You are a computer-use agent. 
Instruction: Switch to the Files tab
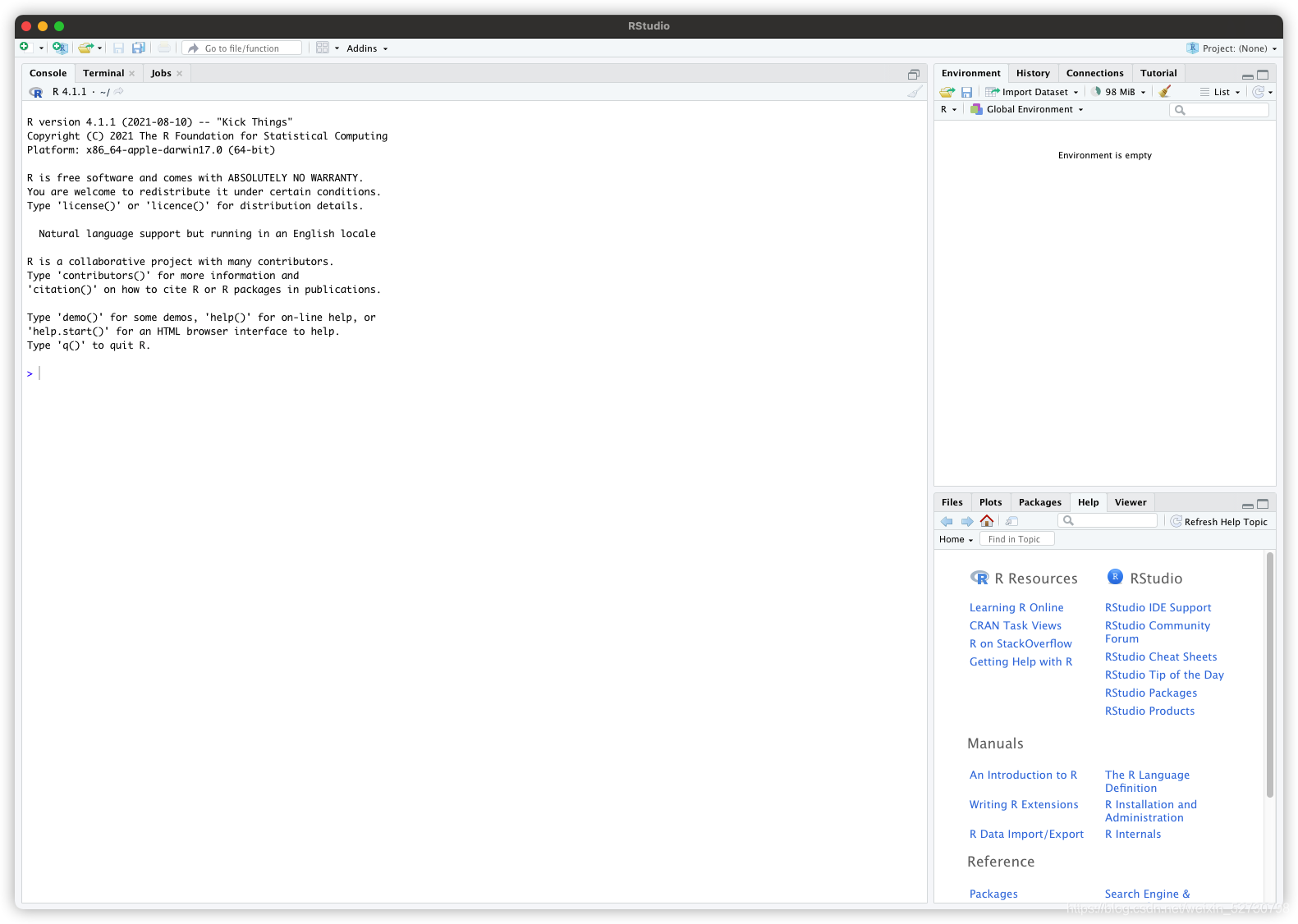[952, 502]
